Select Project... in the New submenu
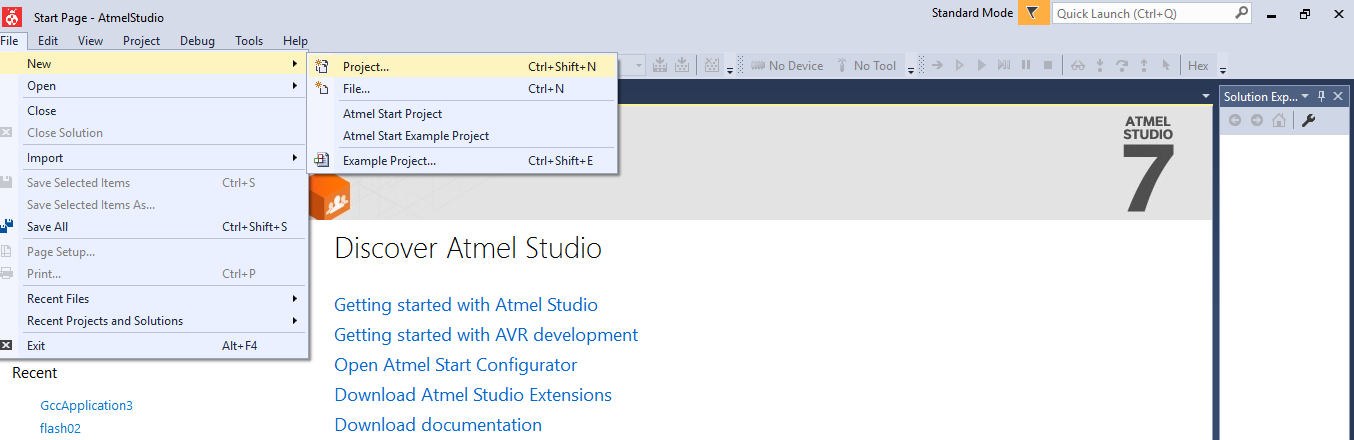The image size is (1354, 440). pos(463,67)
